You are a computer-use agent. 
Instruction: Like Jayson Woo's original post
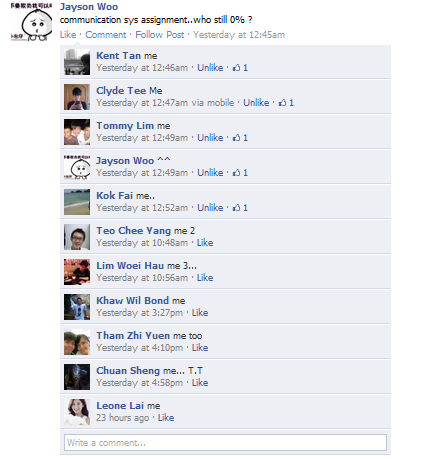tap(68, 35)
